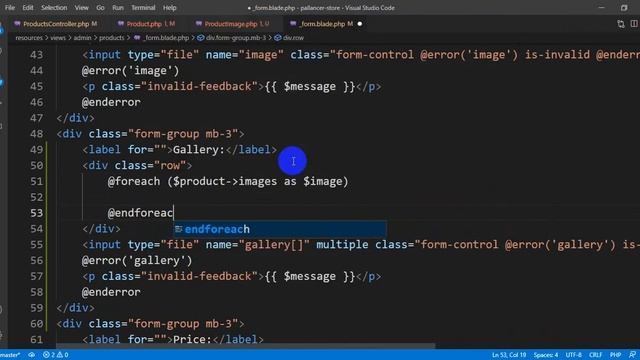The height and width of the screenshot is (360, 640).
Task: Open the Help menu
Action: point(170,8)
